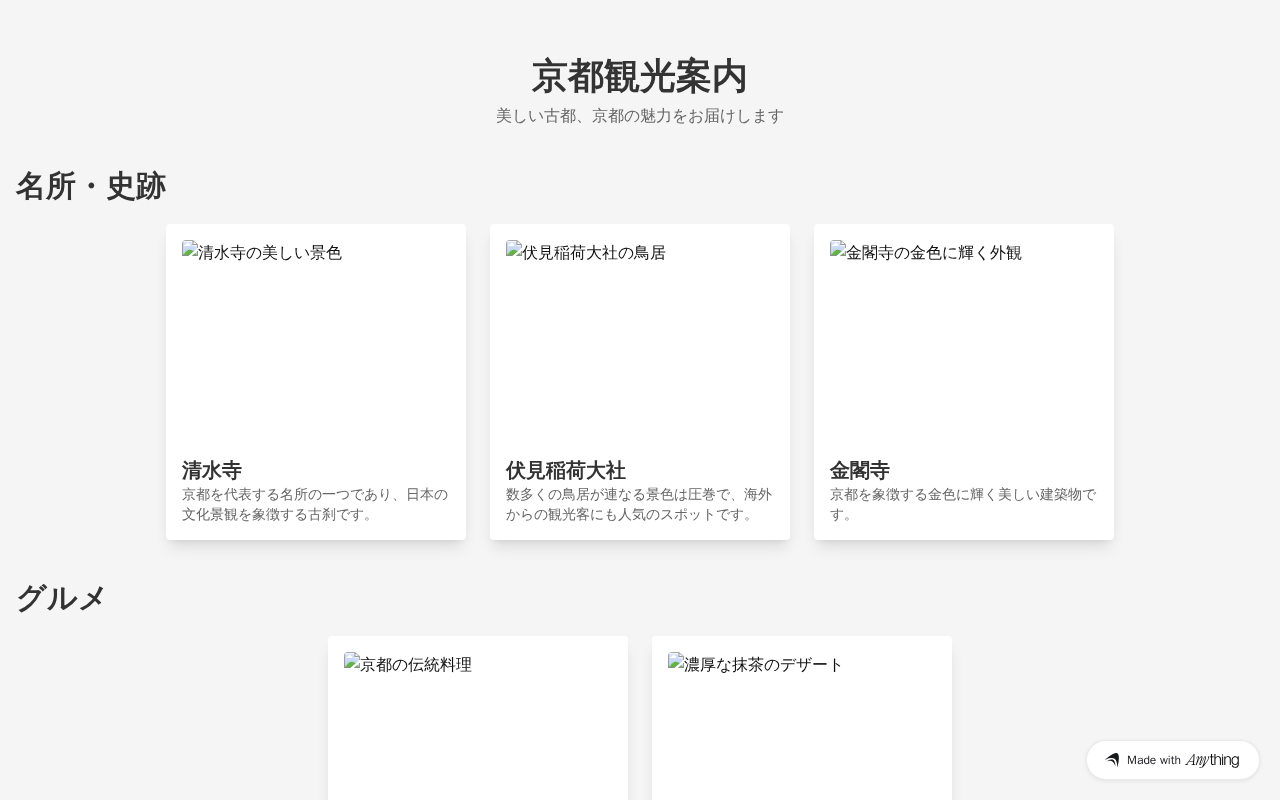The width and height of the screenshot is (1280, 800).
Task: Click the 清水寺 card title
Action: (212, 470)
